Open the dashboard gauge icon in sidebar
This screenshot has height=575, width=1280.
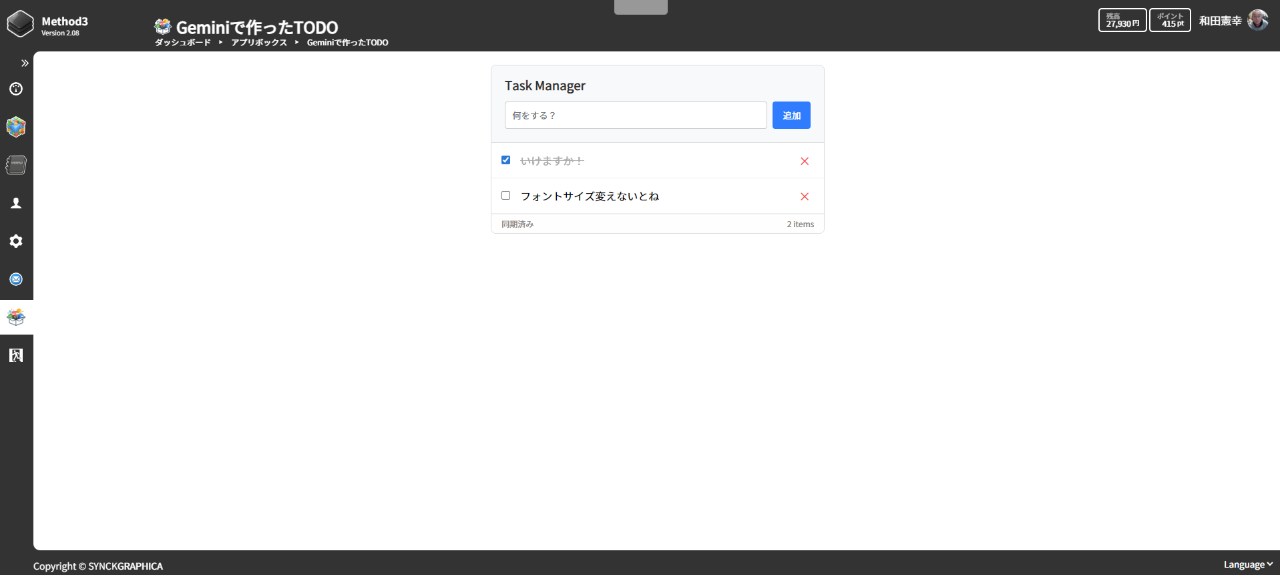(16, 89)
